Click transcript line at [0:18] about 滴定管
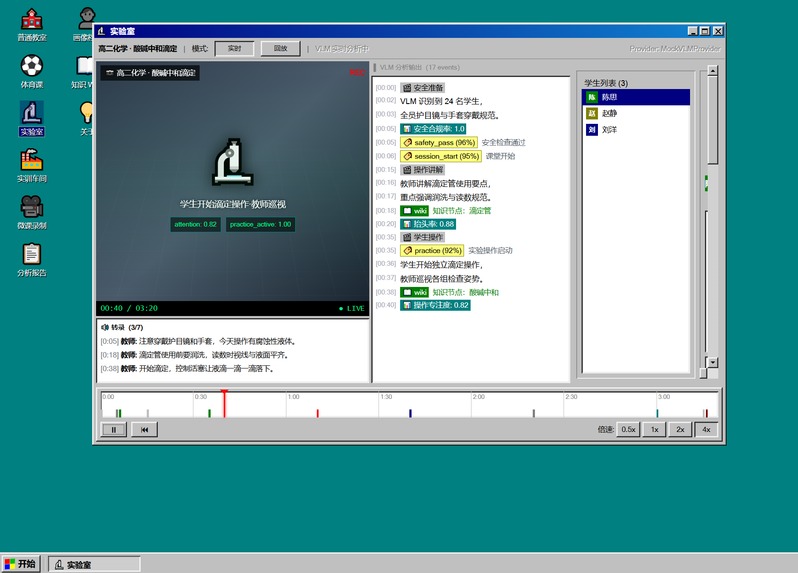The image size is (798, 573). point(194,355)
